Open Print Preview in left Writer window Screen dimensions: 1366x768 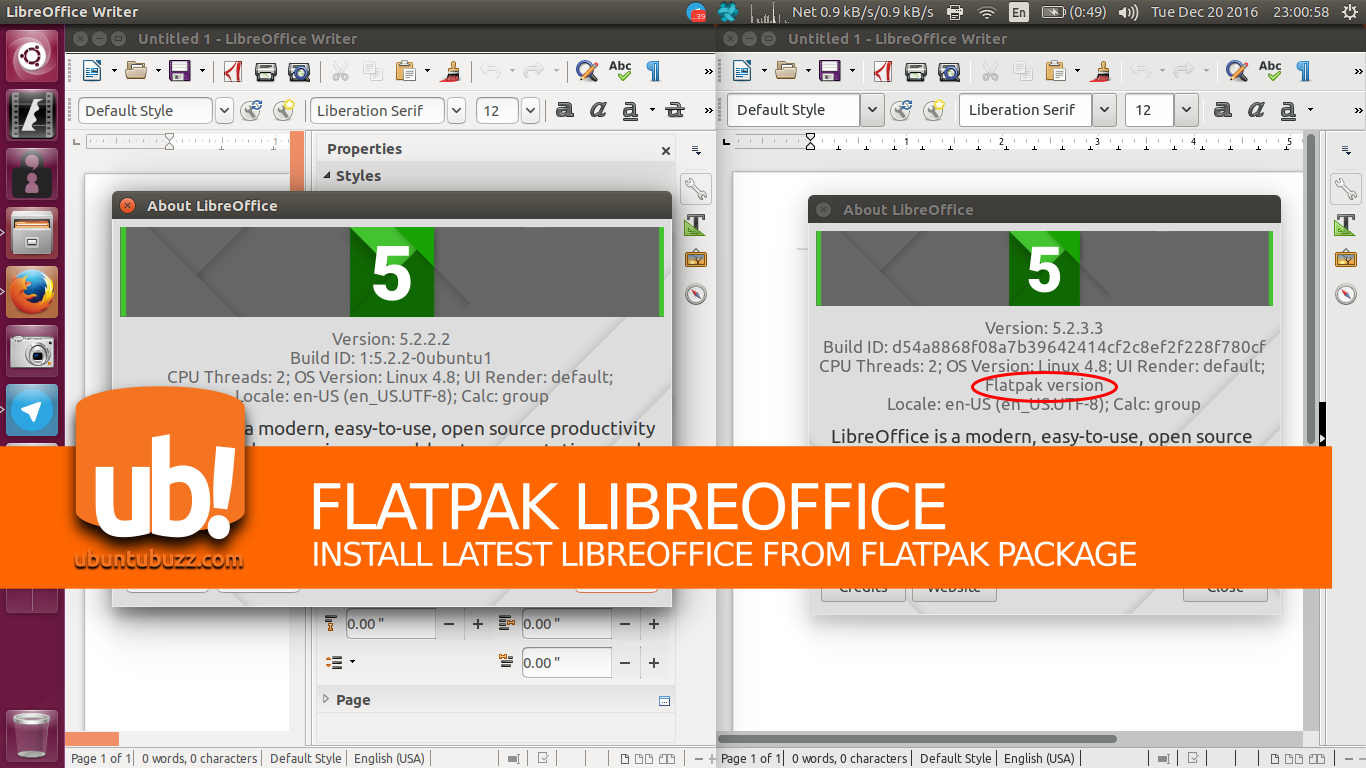[299, 71]
